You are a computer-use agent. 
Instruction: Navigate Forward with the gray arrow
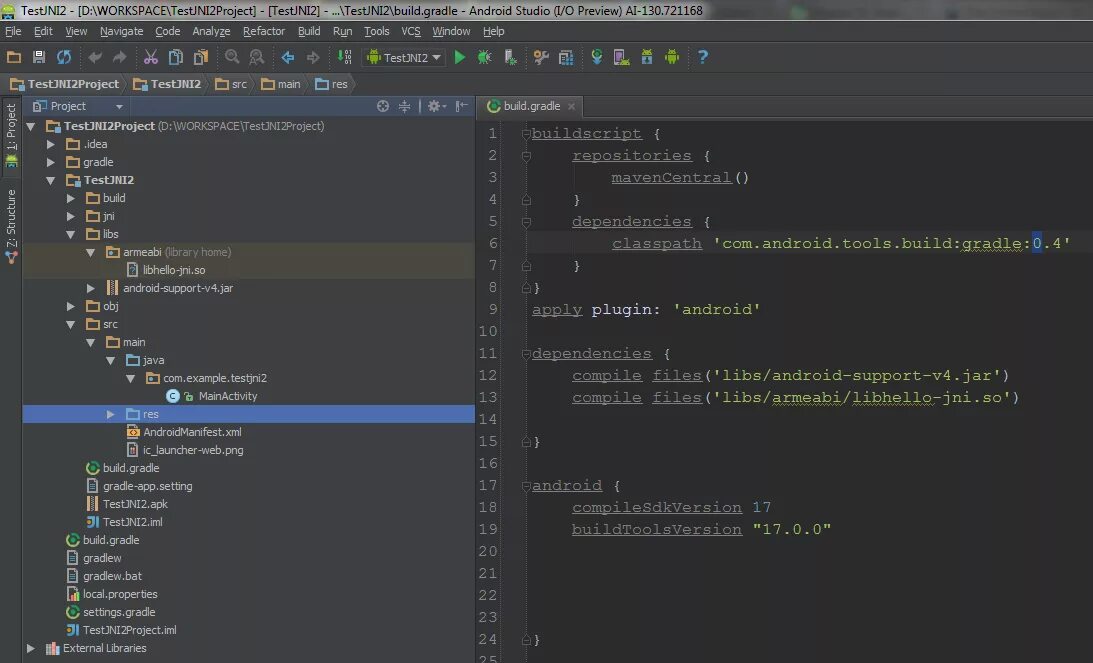[313, 57]
